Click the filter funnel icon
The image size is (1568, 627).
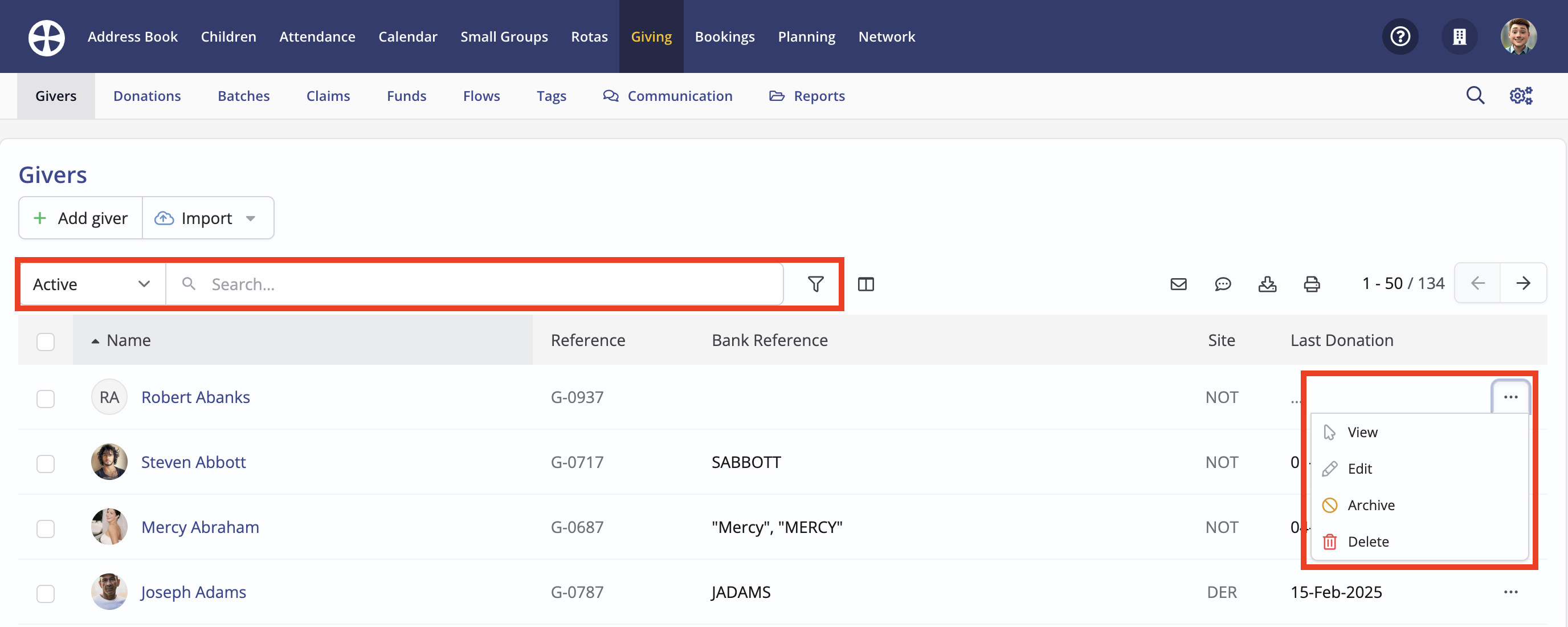[x=815, y=284]
